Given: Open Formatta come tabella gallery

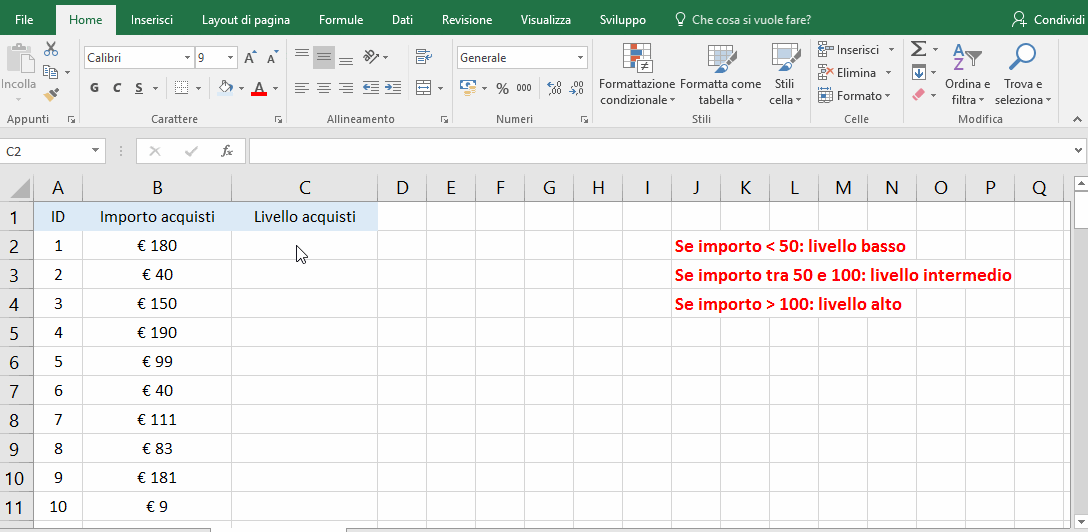Looking at the screenshot, I should click(720, 74).
